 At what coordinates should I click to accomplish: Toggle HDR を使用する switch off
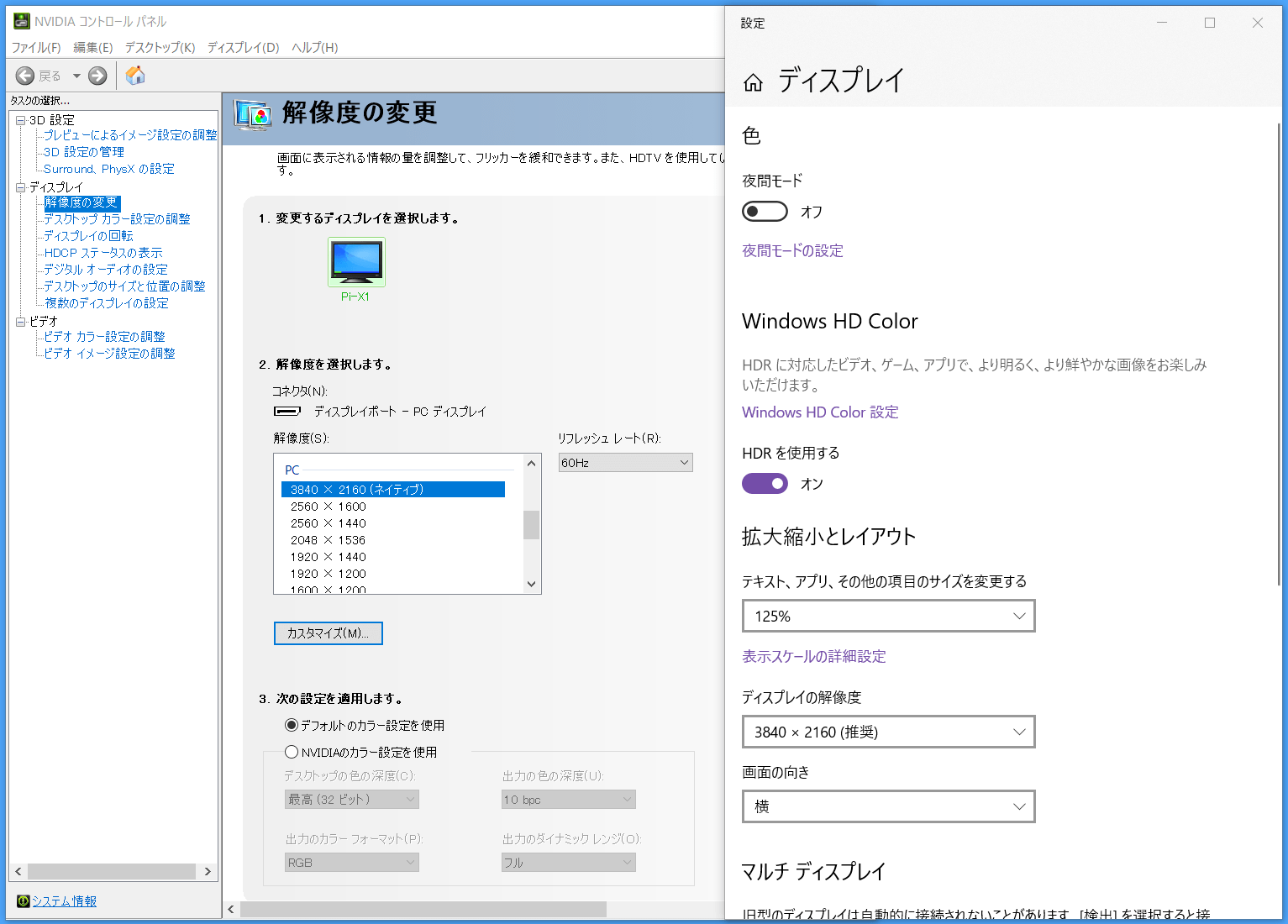[765, 484]
